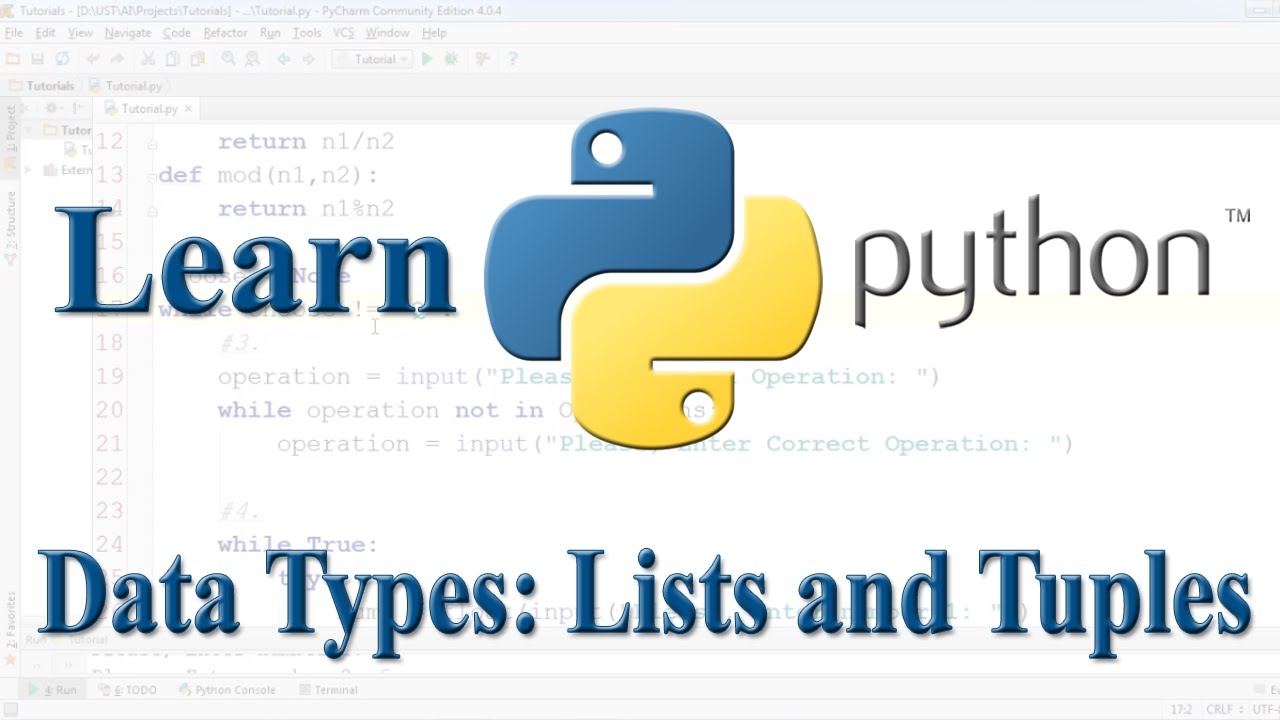
Task: Open the Tools menu
Action: 307,33
